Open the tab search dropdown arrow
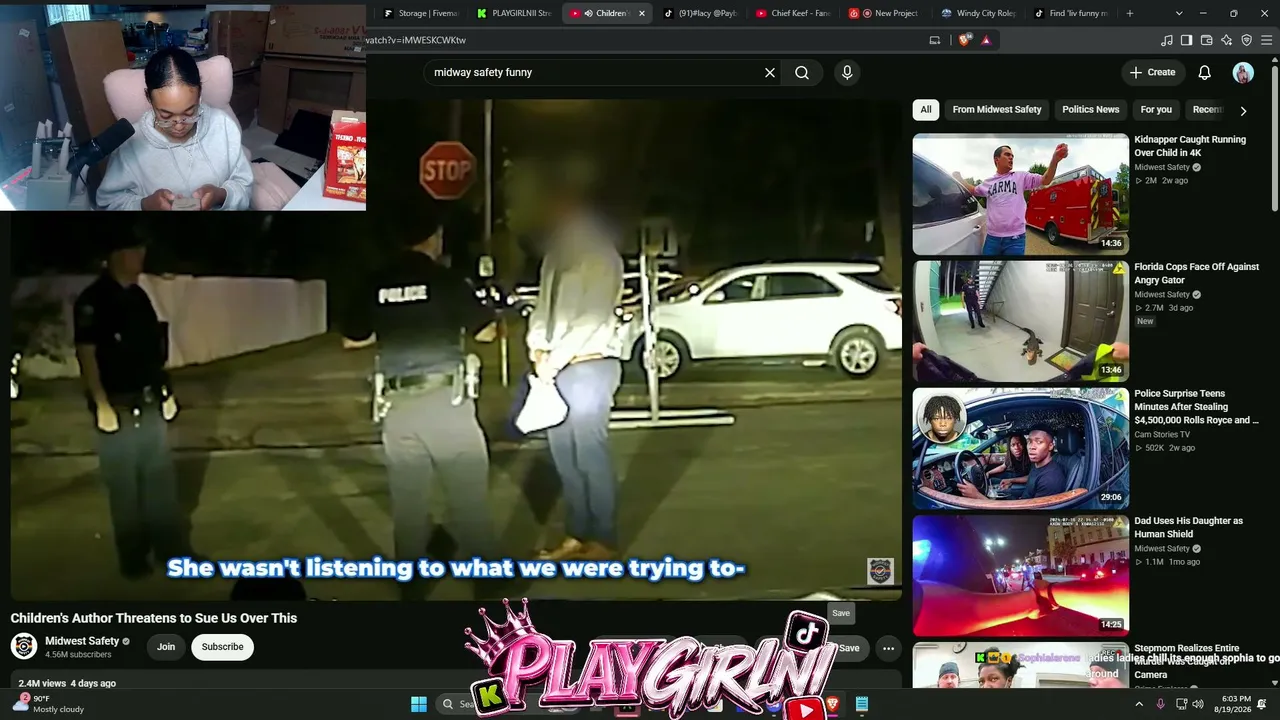Viewport: 1280px width, 720px height. pyautogui.click(x=1179, y=13)
